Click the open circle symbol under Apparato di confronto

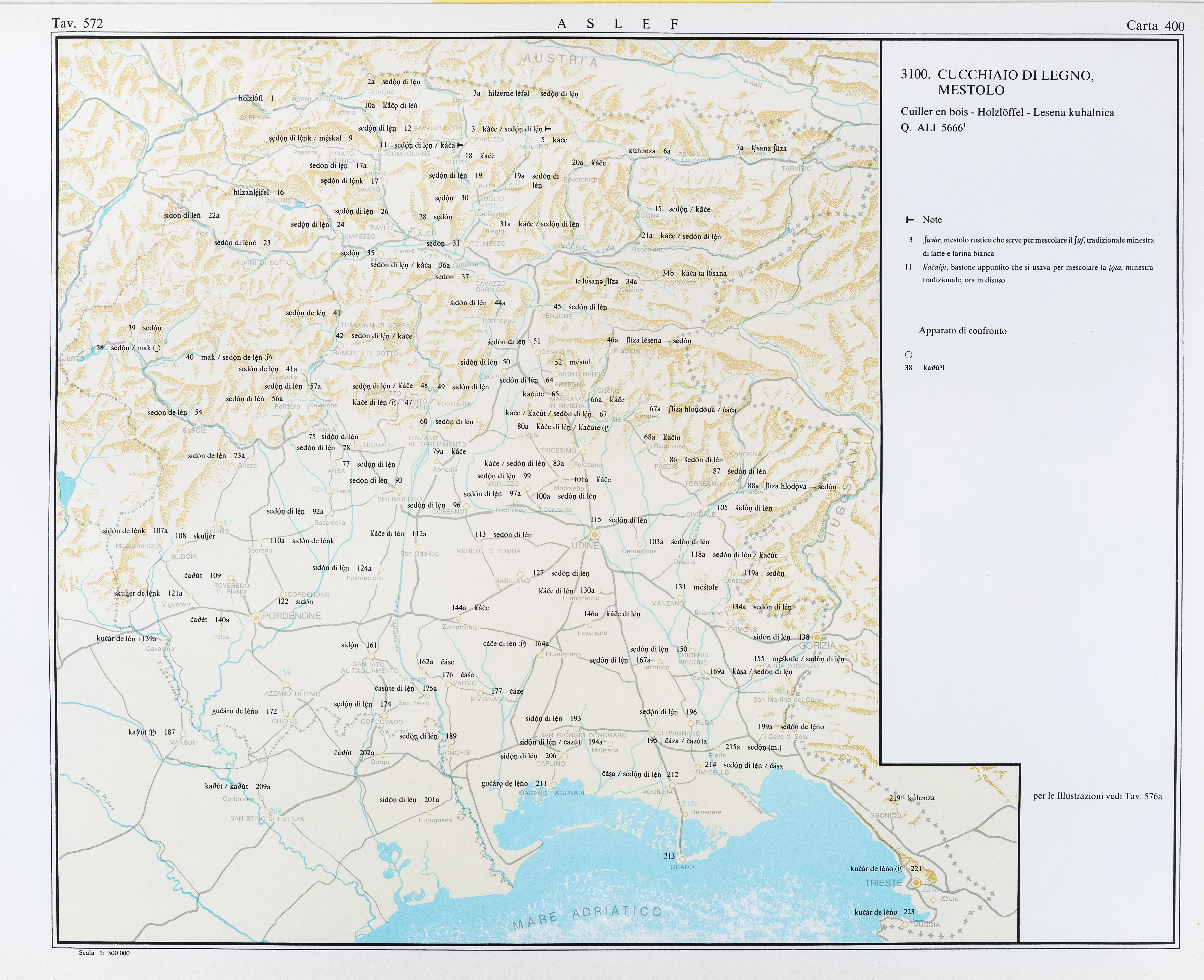[909, 355]
